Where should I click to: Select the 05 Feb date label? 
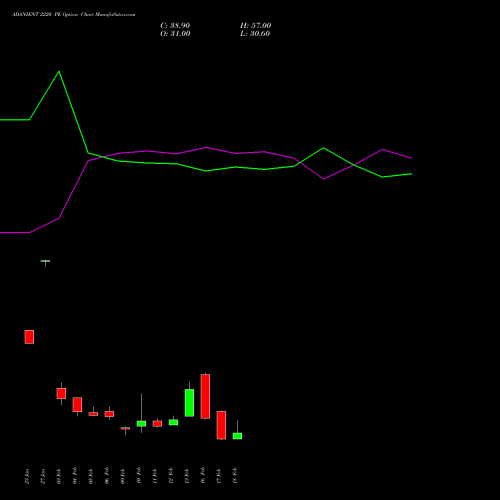pyautogui.click(x=91, y=475)
